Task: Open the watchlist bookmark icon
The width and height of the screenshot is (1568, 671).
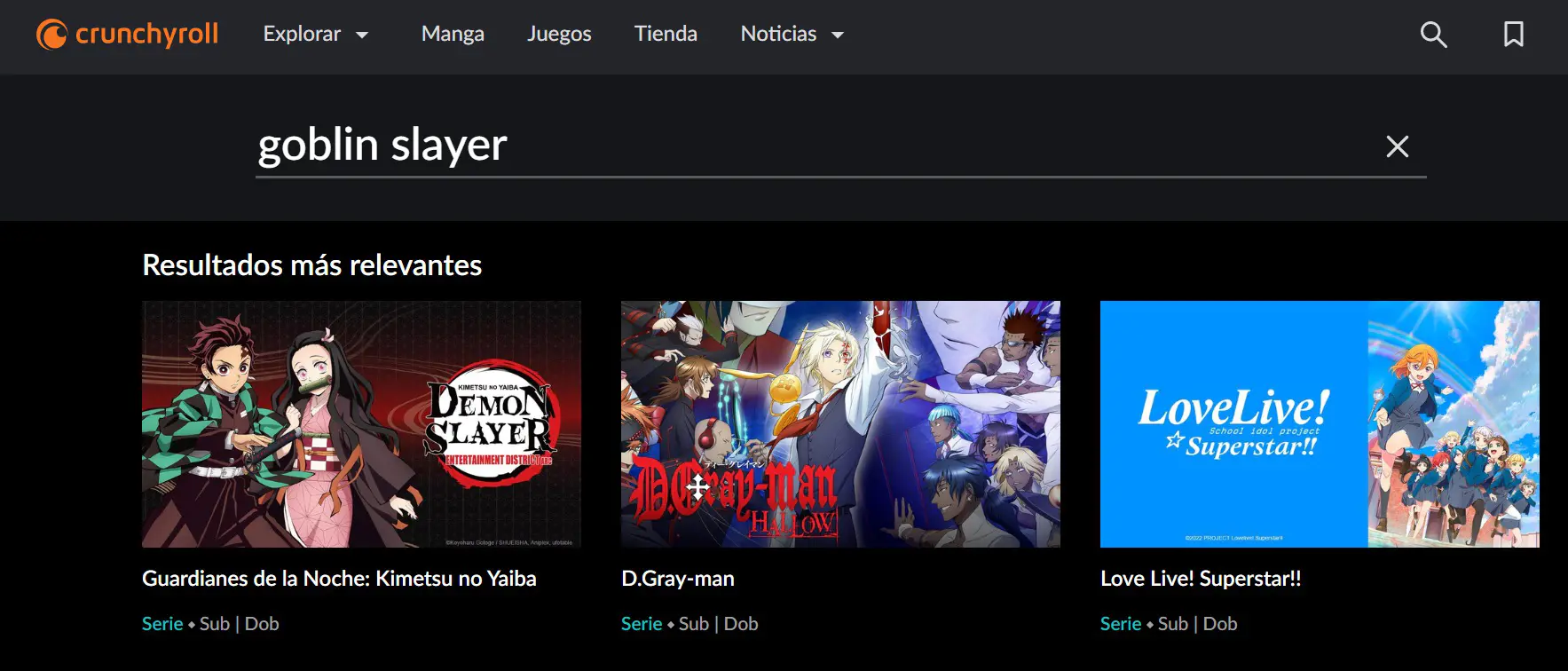Action: tap(1514, 35)
